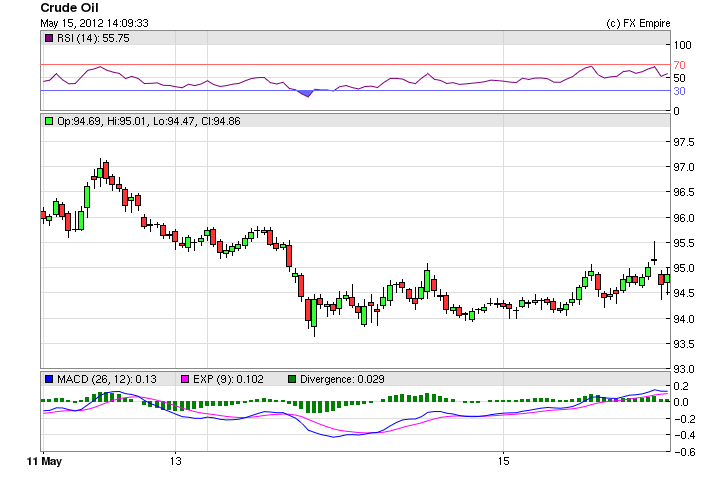Click the '-0.6' MACD axis label
This screenshot has width=710, height=487.
tap(683, 452)
